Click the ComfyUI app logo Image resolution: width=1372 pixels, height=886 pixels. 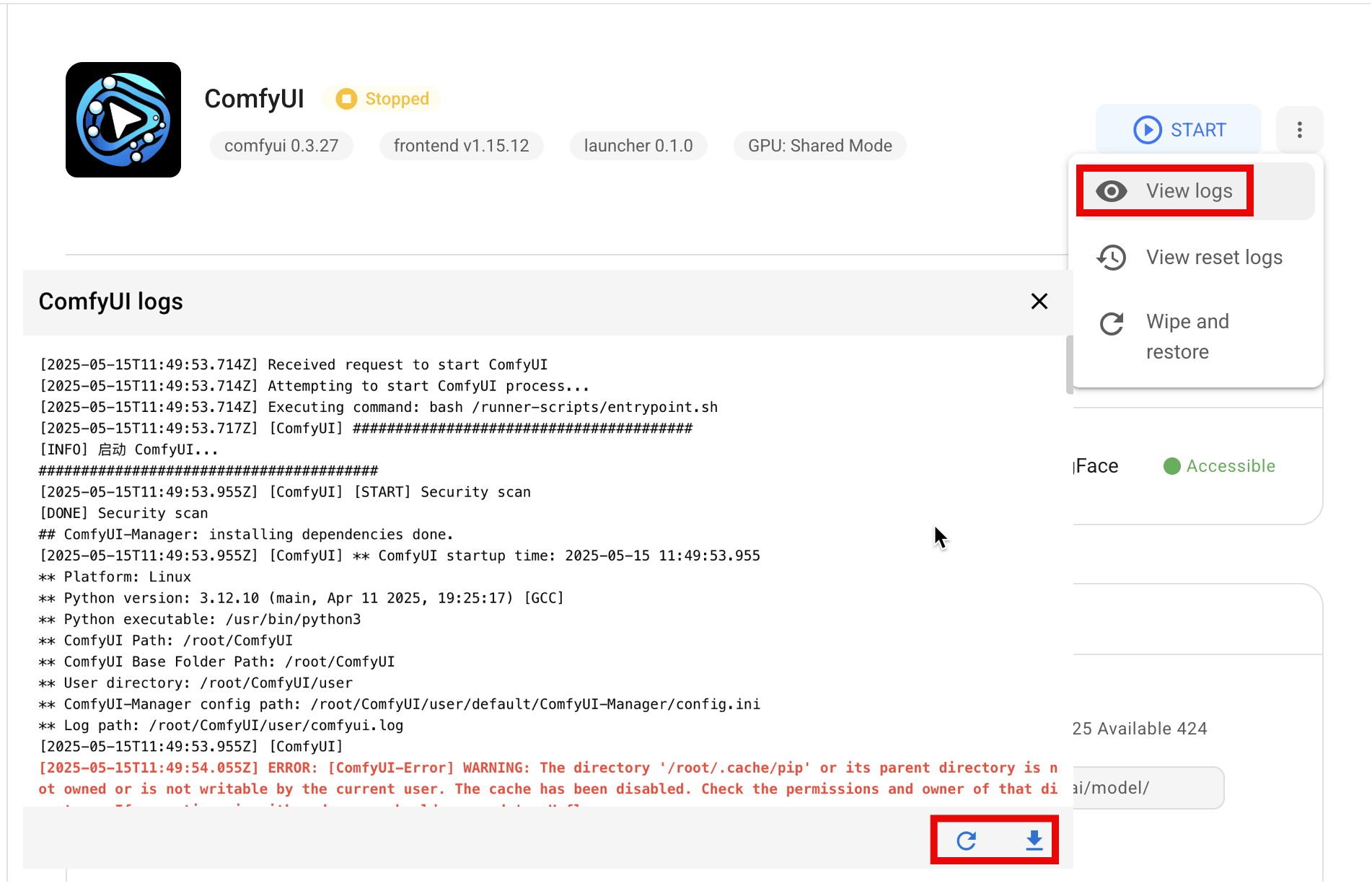[123, 120]
